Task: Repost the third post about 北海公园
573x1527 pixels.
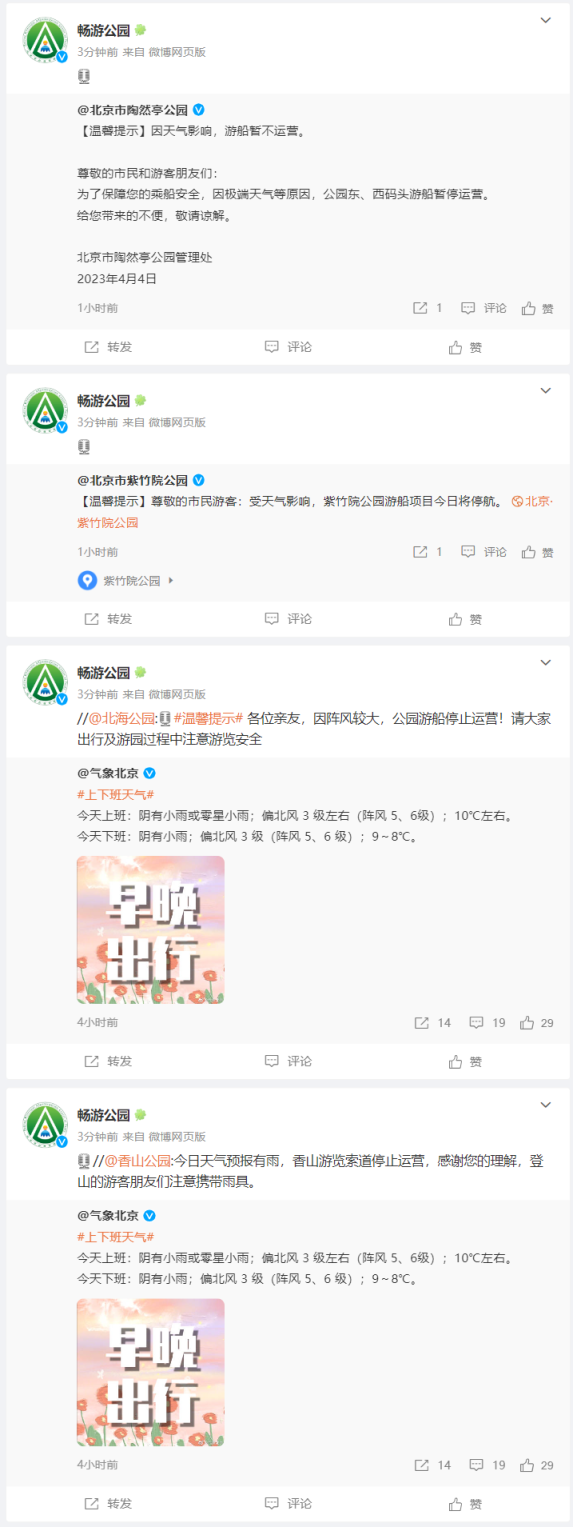Action: point(108,1061)
